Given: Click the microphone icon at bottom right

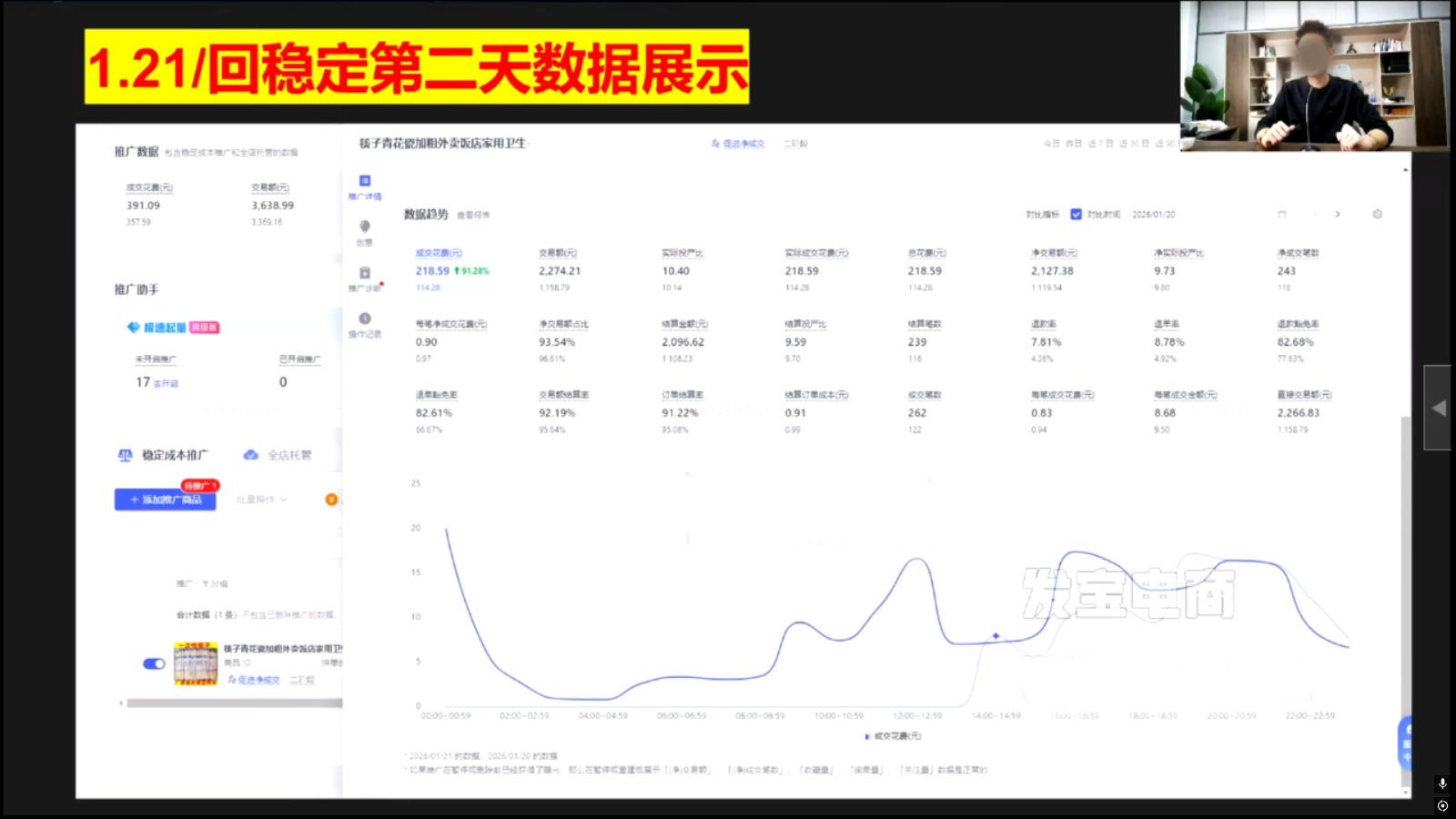Looking at the screenshot, I should [1442, 784].
